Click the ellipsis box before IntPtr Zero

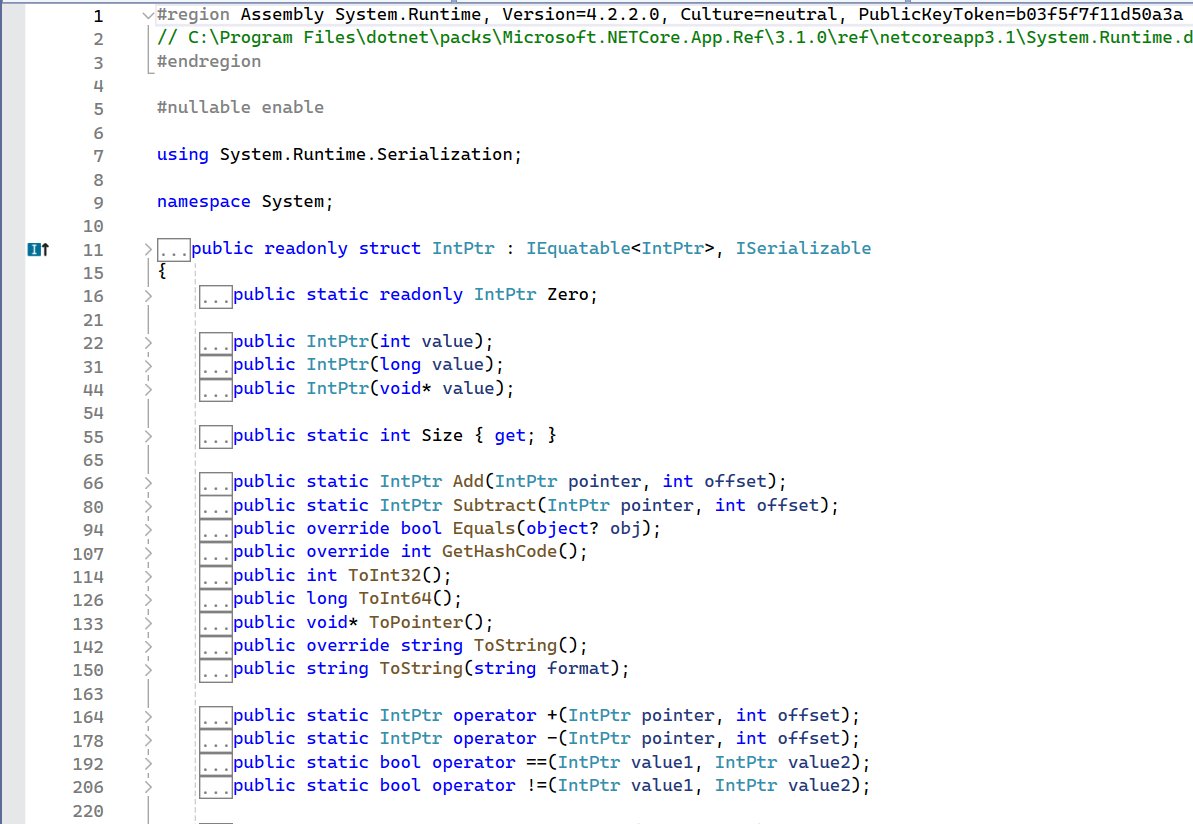216,296
